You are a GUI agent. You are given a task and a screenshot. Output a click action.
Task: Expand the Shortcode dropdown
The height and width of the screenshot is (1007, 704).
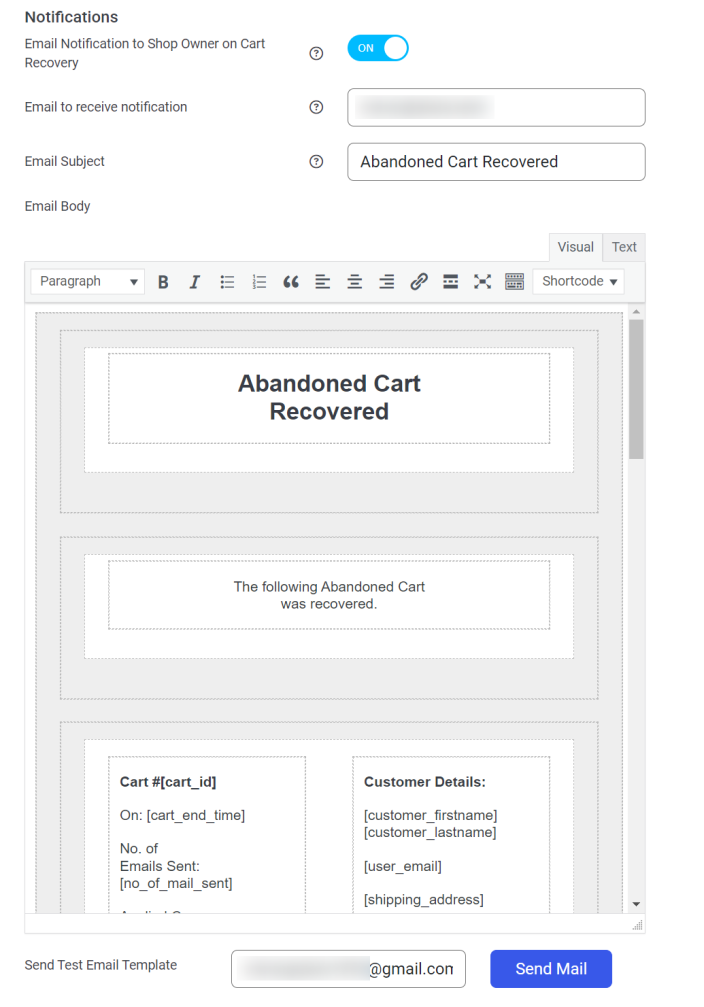tap(579, 281)
